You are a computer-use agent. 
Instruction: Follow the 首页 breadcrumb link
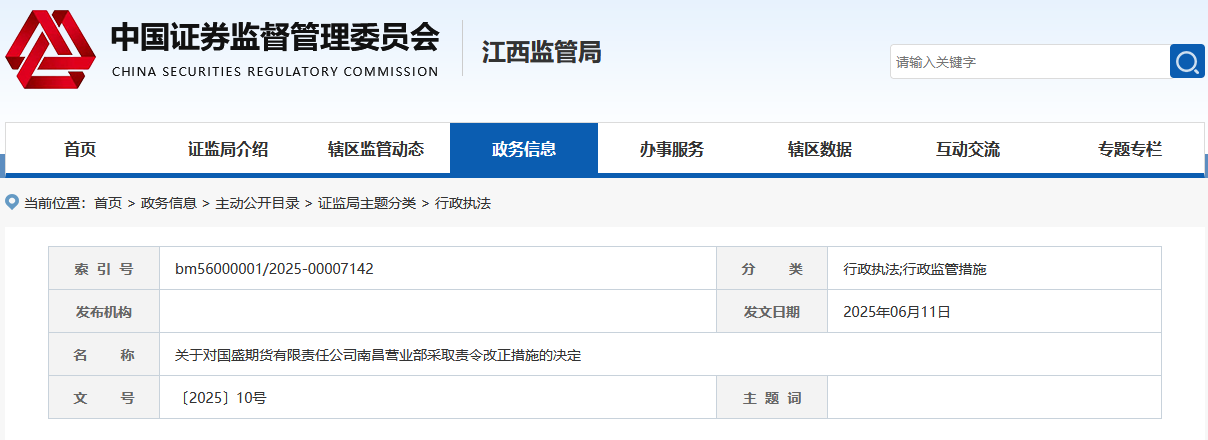coord(108,203)
